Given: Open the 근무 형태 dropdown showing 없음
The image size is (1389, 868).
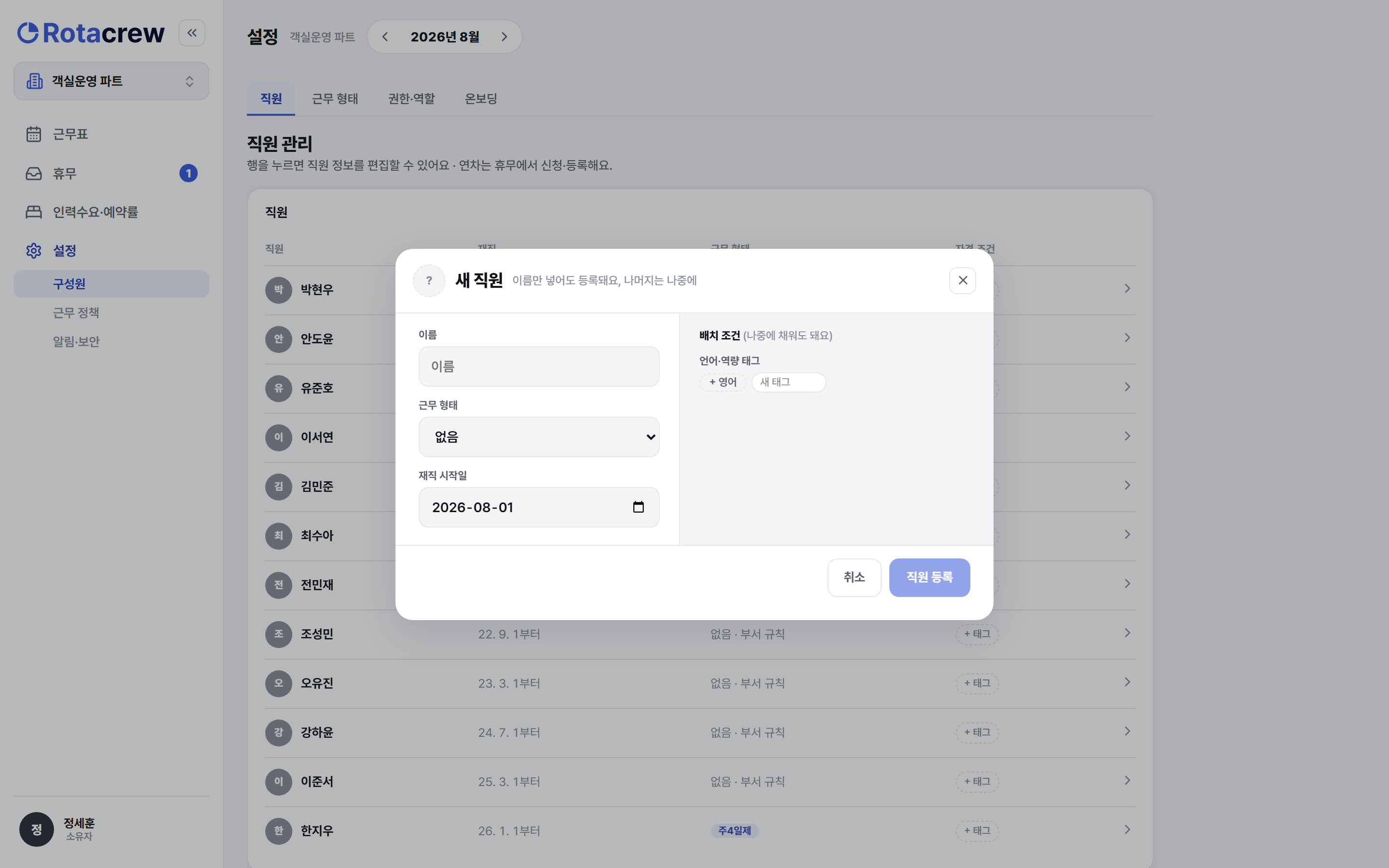Looking at the screenshot, I should point(539,437).
